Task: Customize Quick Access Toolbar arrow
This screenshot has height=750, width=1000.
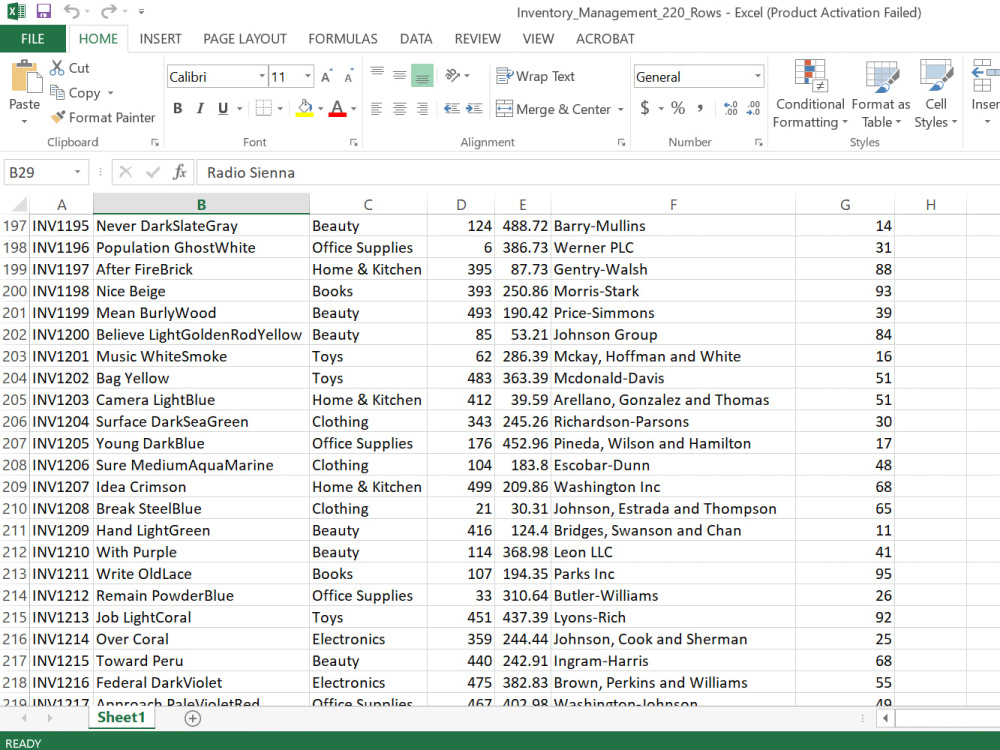Action: click(x=142, y=11)
